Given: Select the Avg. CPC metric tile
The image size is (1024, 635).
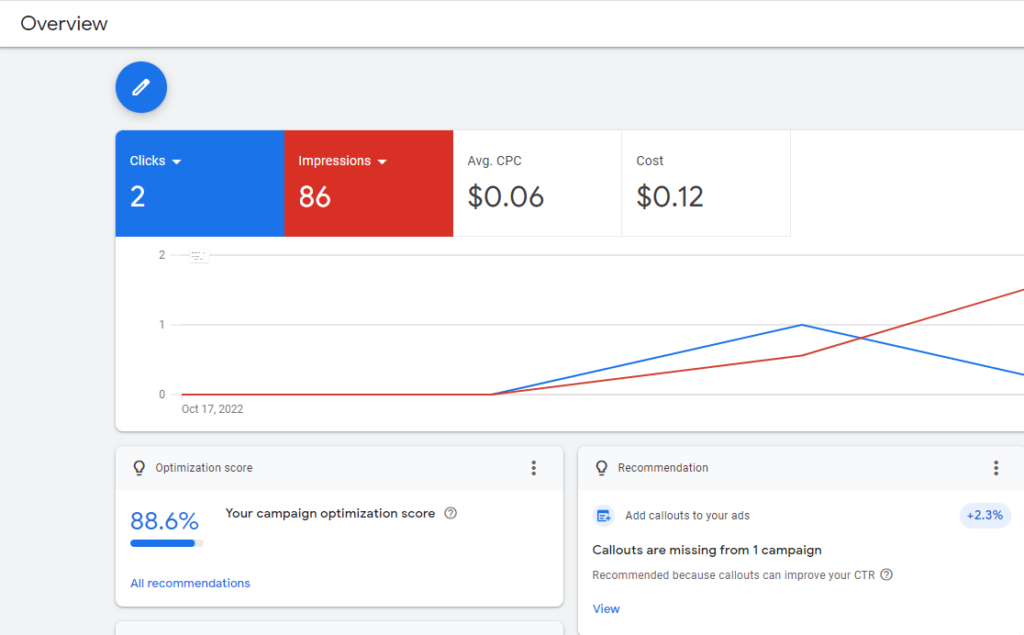Looking at the screenshot, I should click(x=537, y=183).
